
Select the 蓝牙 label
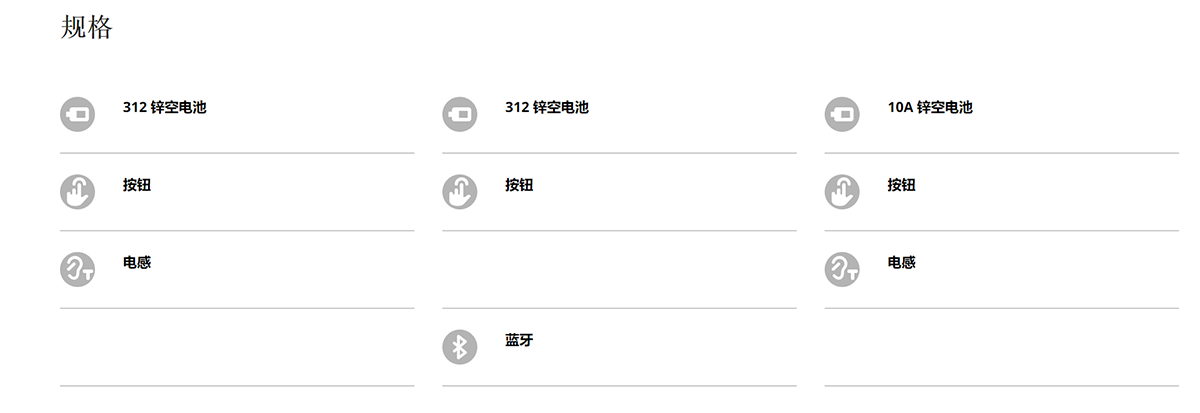[x=519, y=340]
